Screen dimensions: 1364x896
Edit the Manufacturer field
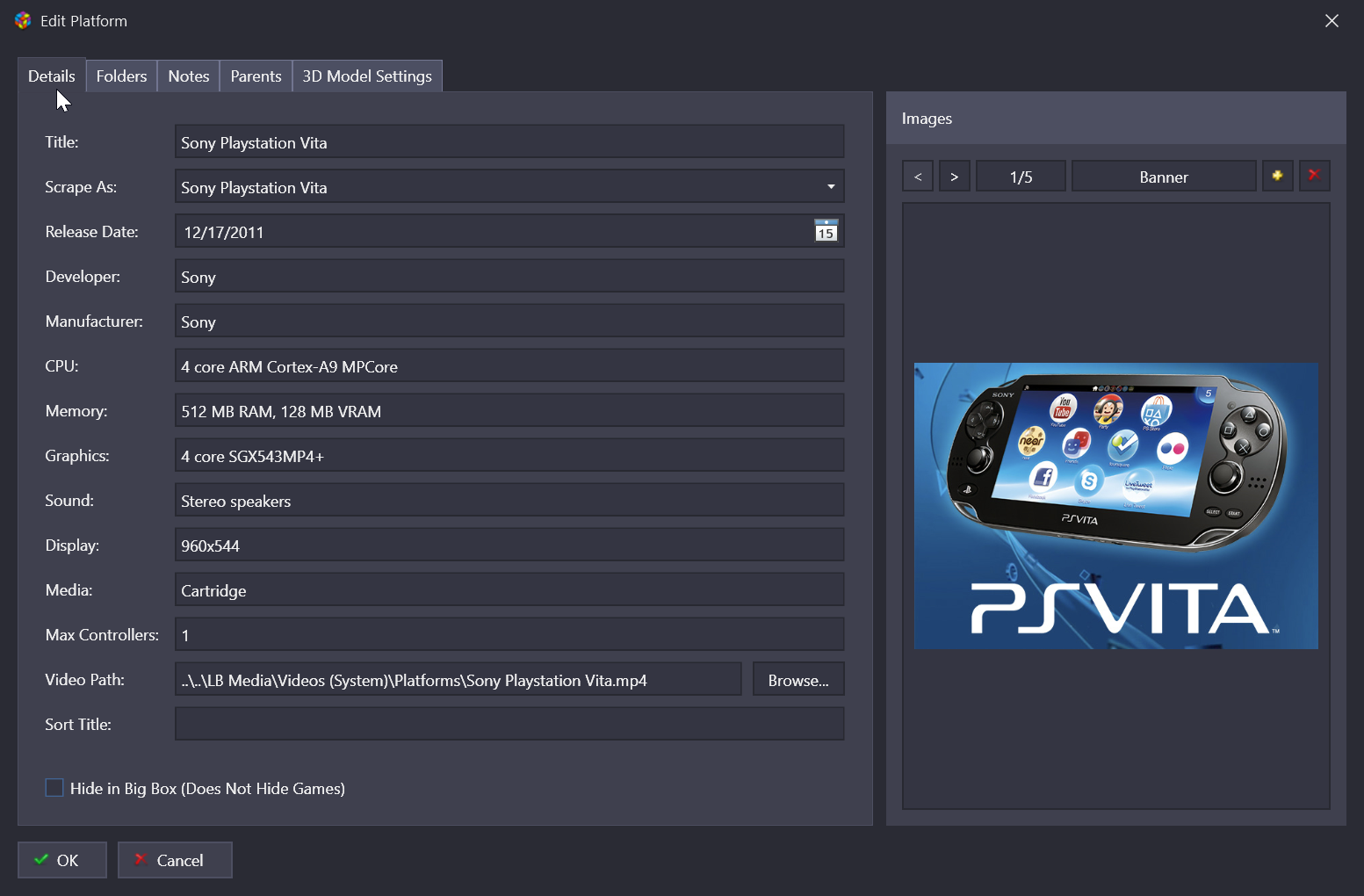[x=509, y=321]
